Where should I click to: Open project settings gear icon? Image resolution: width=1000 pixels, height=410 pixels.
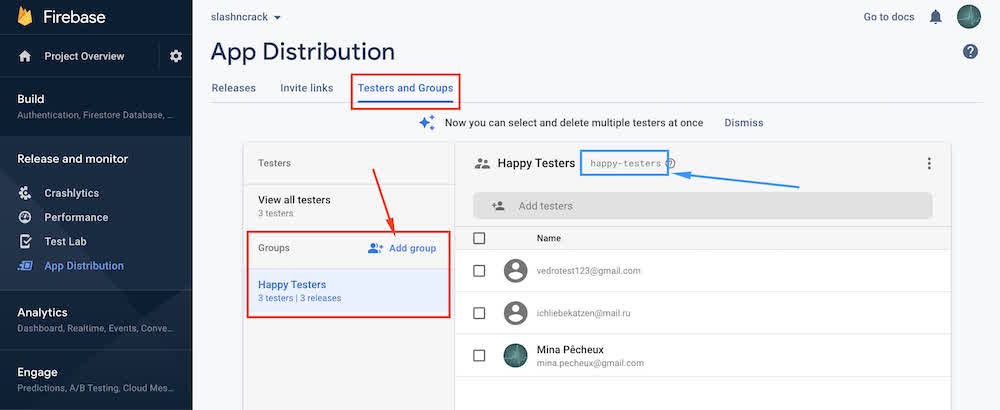(176, 56)
